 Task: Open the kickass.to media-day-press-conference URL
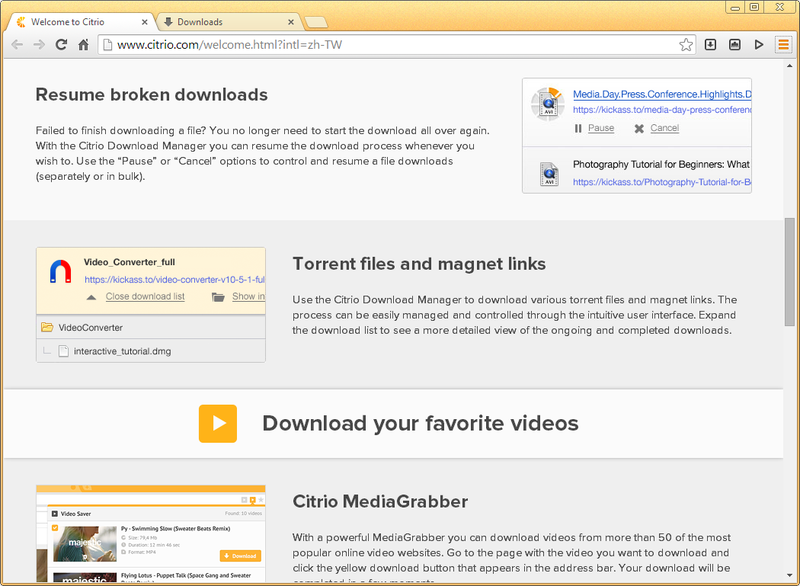point(662,110)
